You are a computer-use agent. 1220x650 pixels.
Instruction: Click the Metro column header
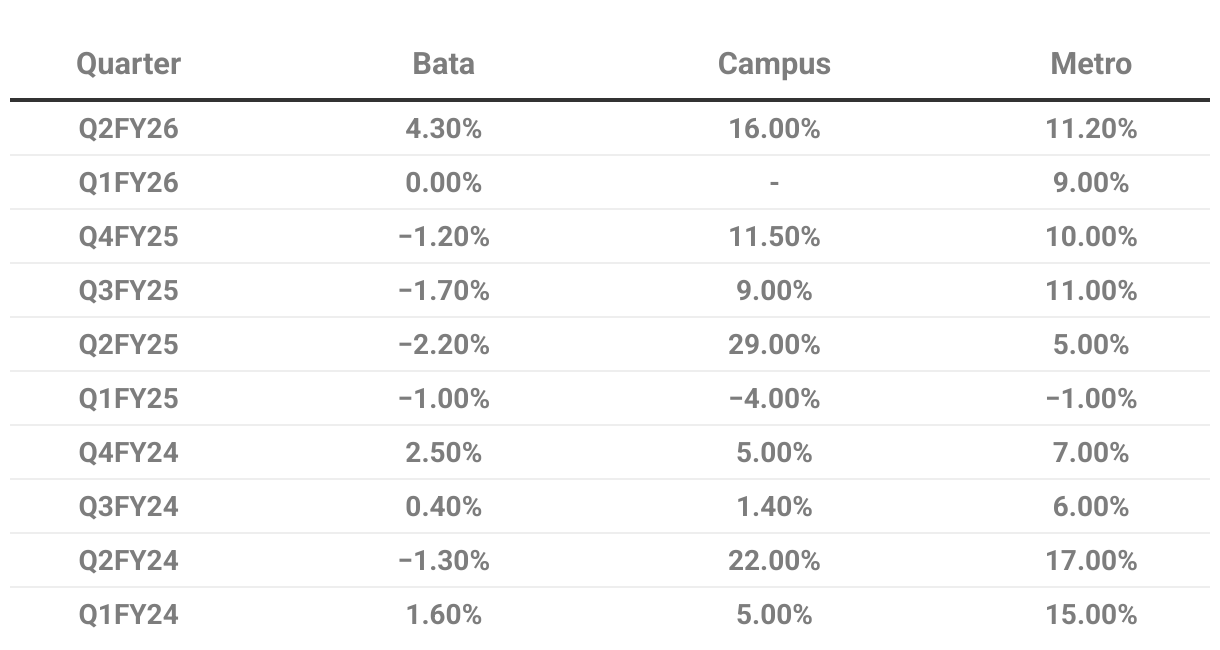(x=1091, y=64)
